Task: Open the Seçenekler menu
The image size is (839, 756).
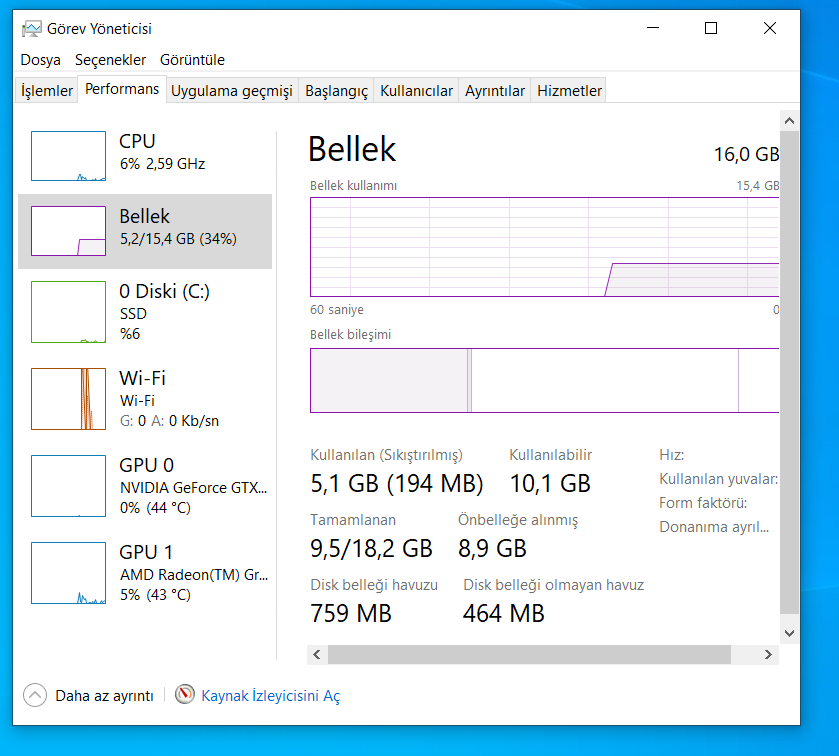Action: tap(110, 60)
